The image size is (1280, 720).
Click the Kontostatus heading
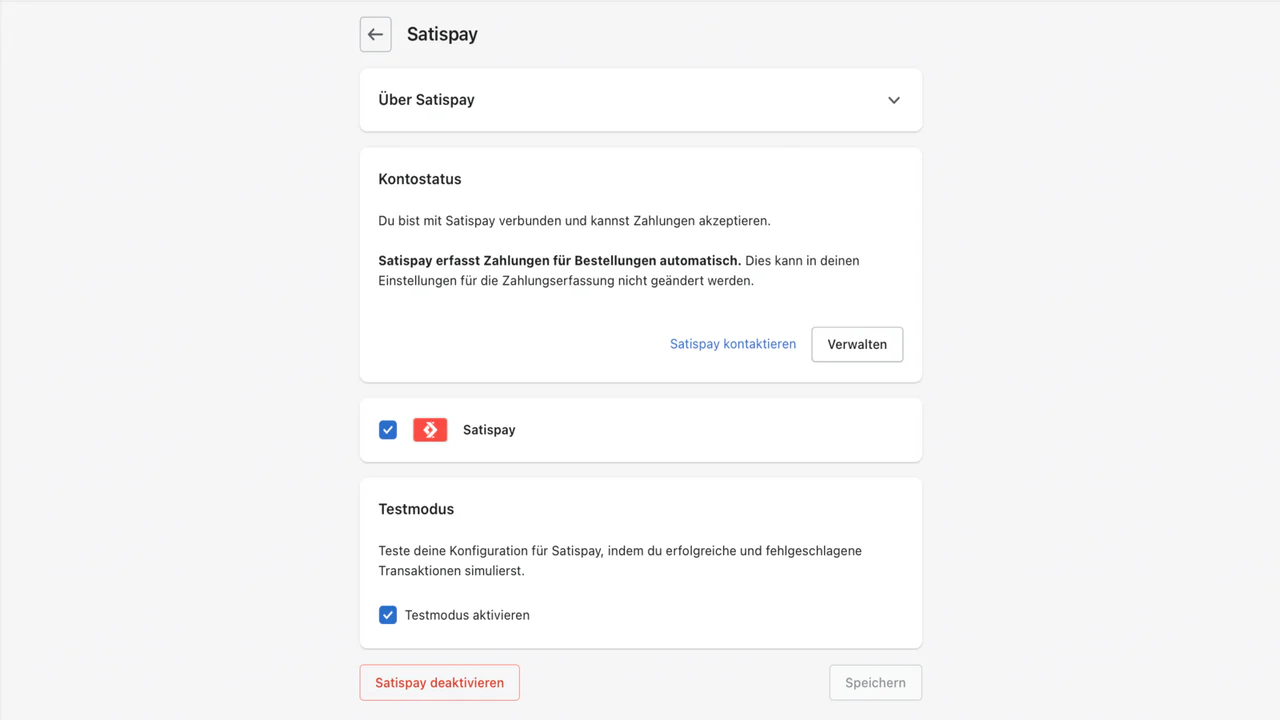coord(420,180)
